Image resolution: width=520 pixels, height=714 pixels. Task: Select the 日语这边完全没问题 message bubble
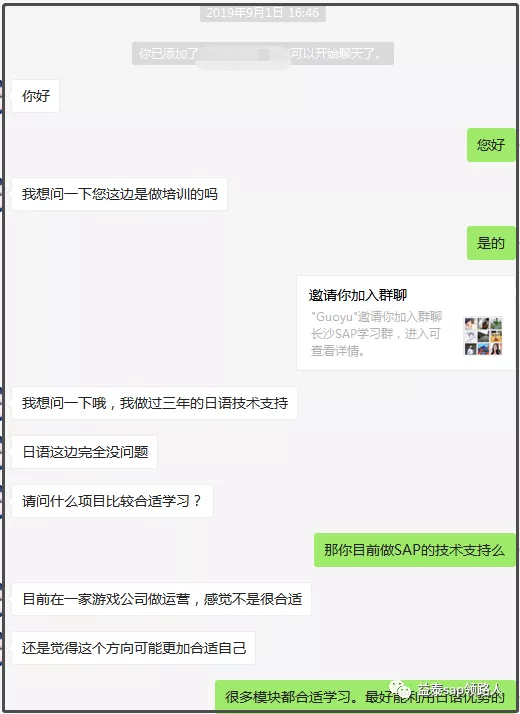point(85,452)
